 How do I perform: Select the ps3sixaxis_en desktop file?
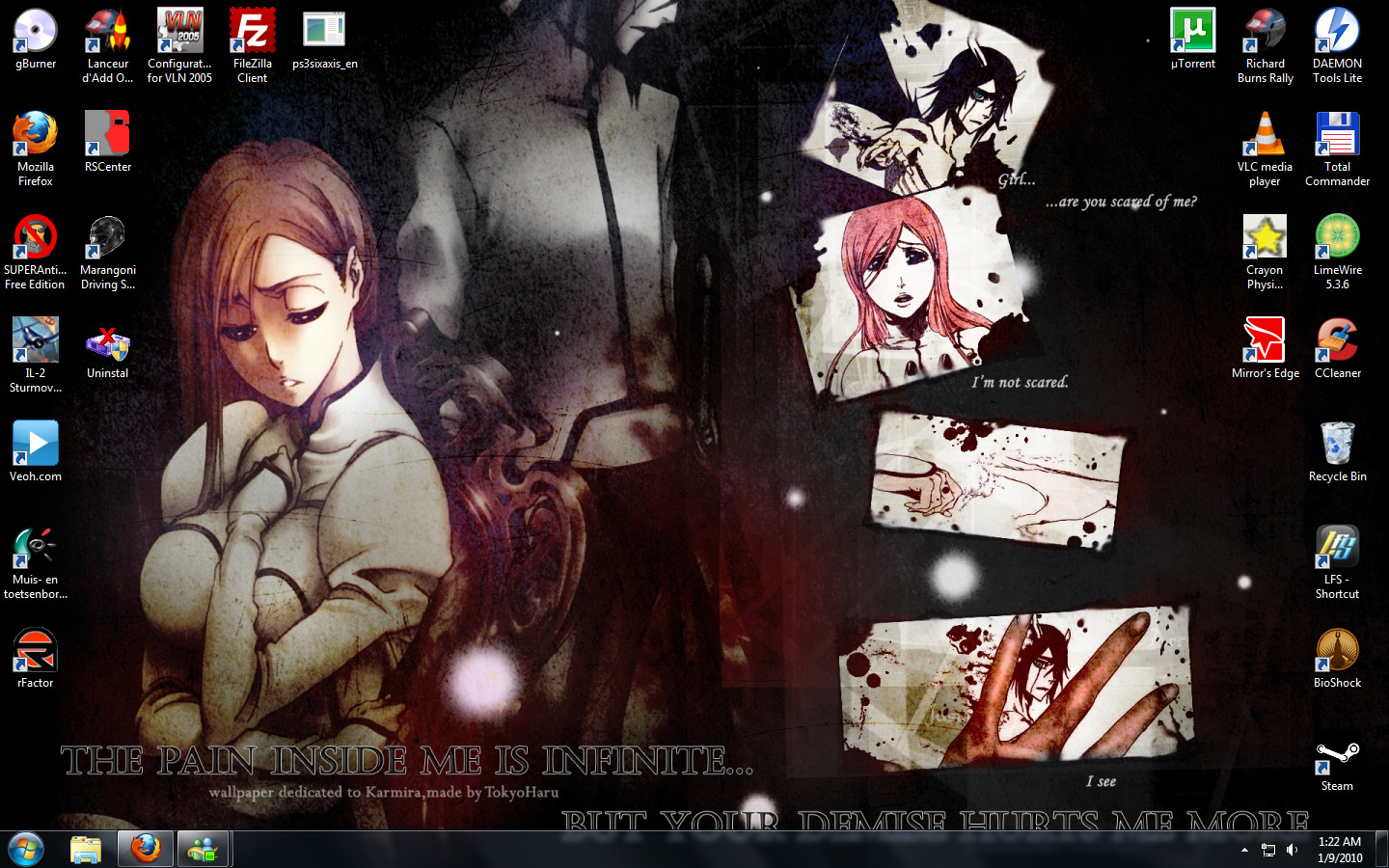tap(325, 41)
